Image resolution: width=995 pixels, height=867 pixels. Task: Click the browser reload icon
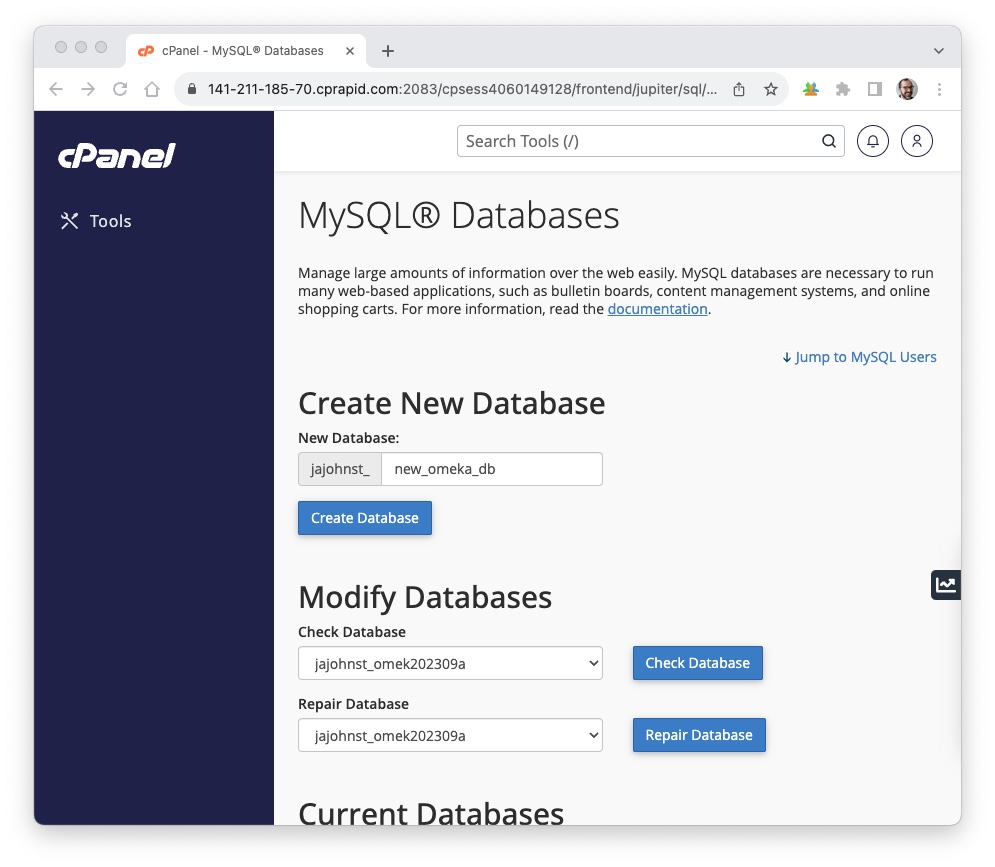(120, 89)
